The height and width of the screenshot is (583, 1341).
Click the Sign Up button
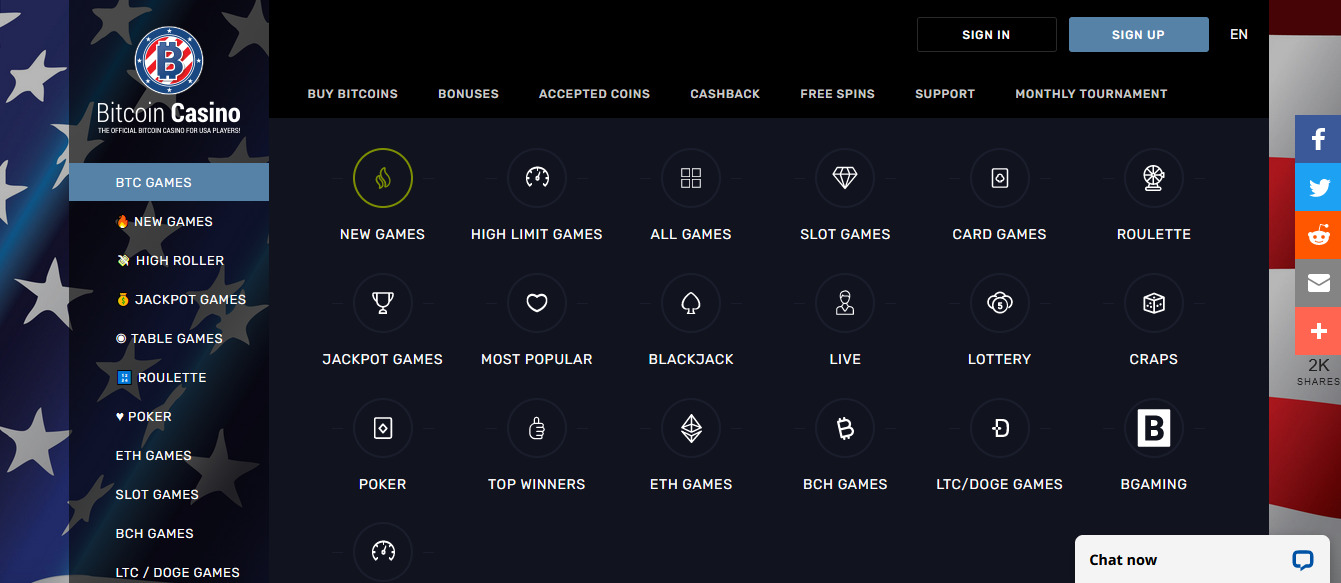(x=1138, y=34)
